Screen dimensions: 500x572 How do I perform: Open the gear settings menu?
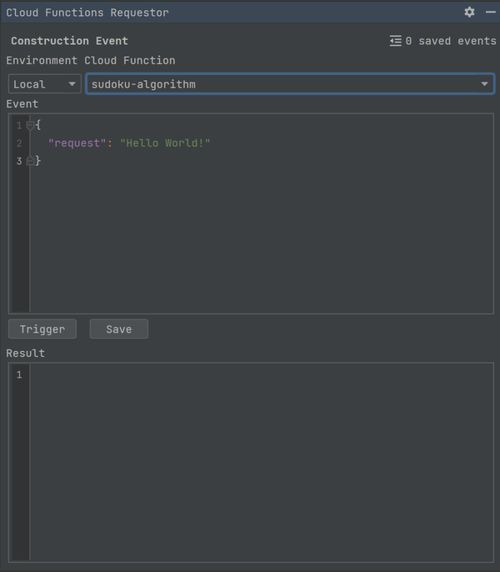point(469,12)
